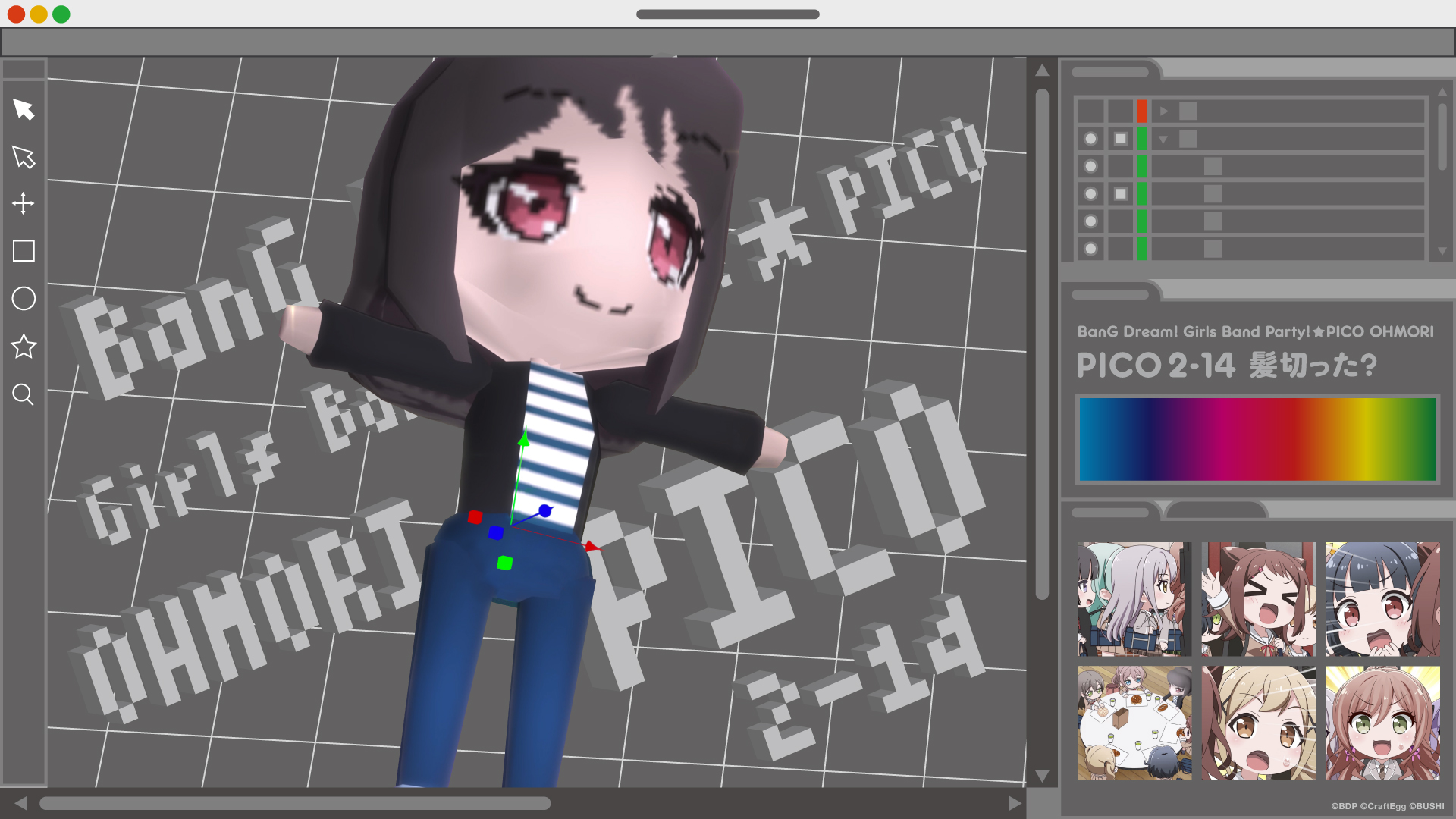
Task: Check the empty lock box in third layer row
Action: 1121,166
